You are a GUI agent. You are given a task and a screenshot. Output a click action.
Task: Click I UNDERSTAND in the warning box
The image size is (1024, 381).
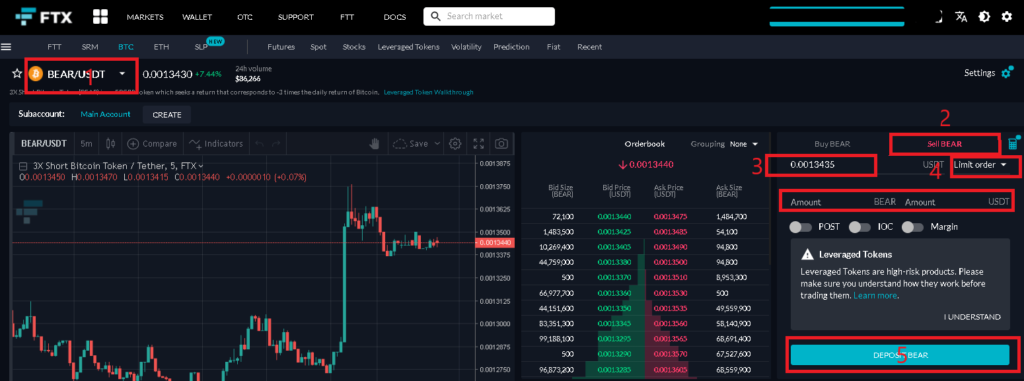972,317
